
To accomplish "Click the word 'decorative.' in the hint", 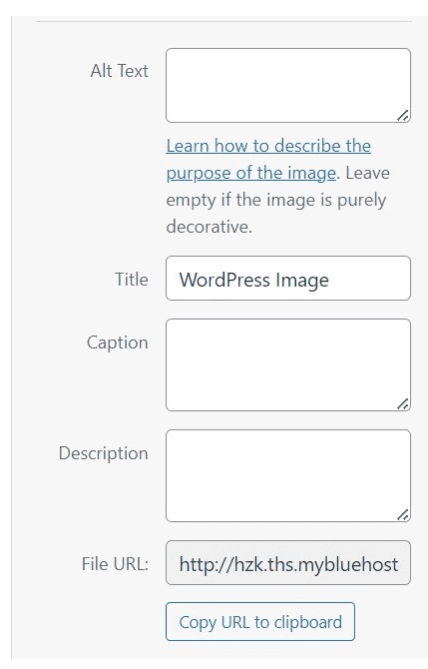I will tap(209, 227).
